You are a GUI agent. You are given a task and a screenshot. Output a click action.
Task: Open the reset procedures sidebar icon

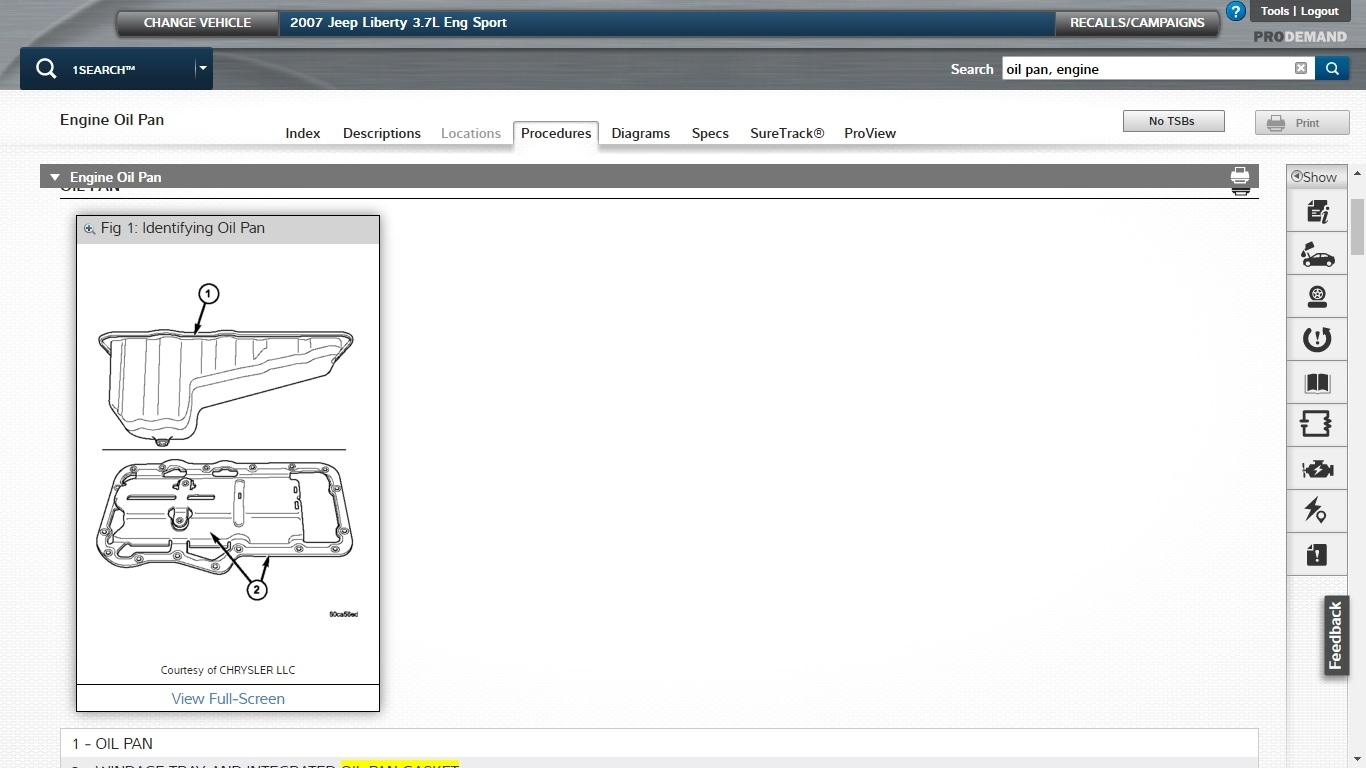1317,340
